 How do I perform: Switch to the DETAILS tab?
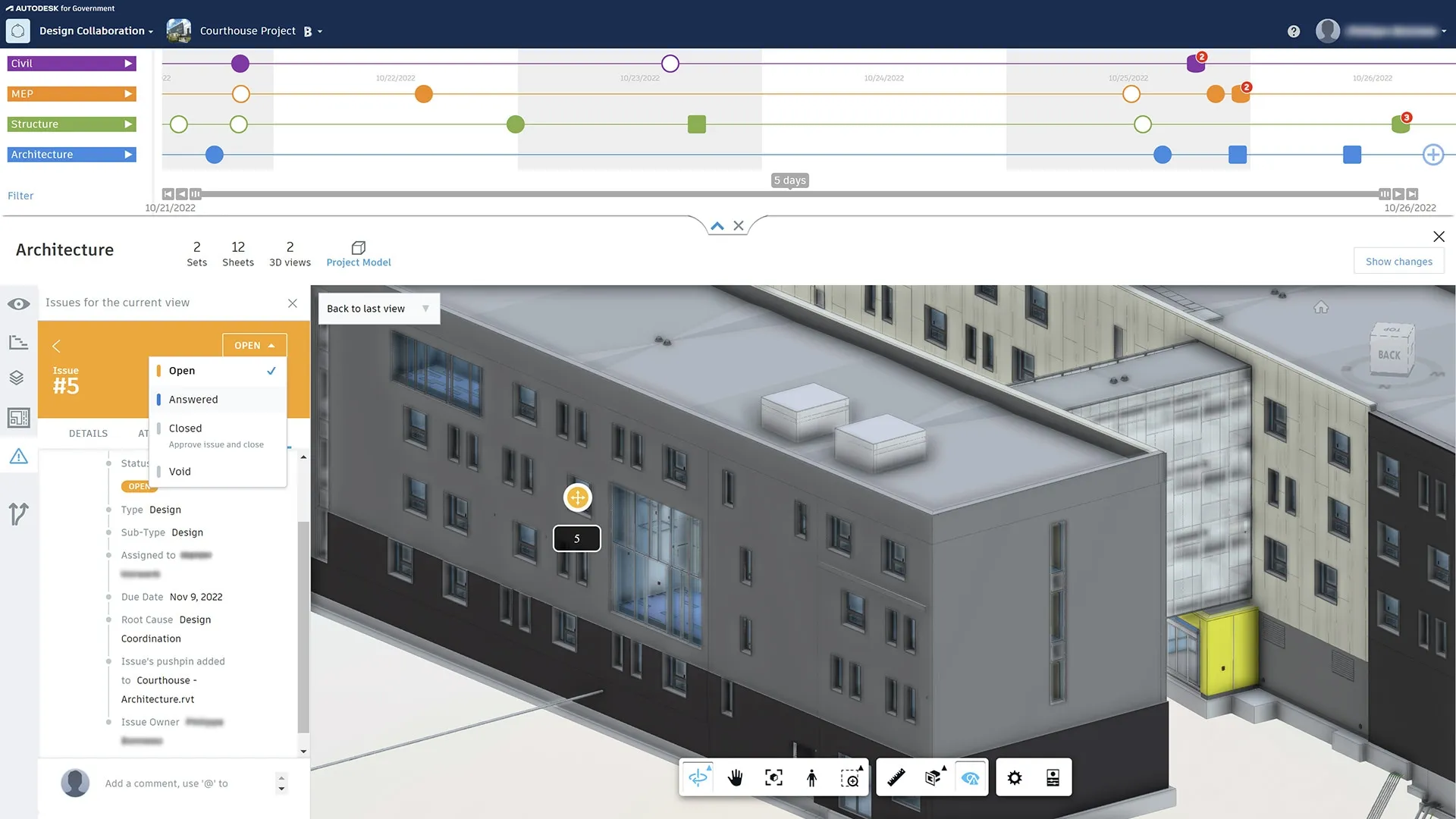pos(88,434)
